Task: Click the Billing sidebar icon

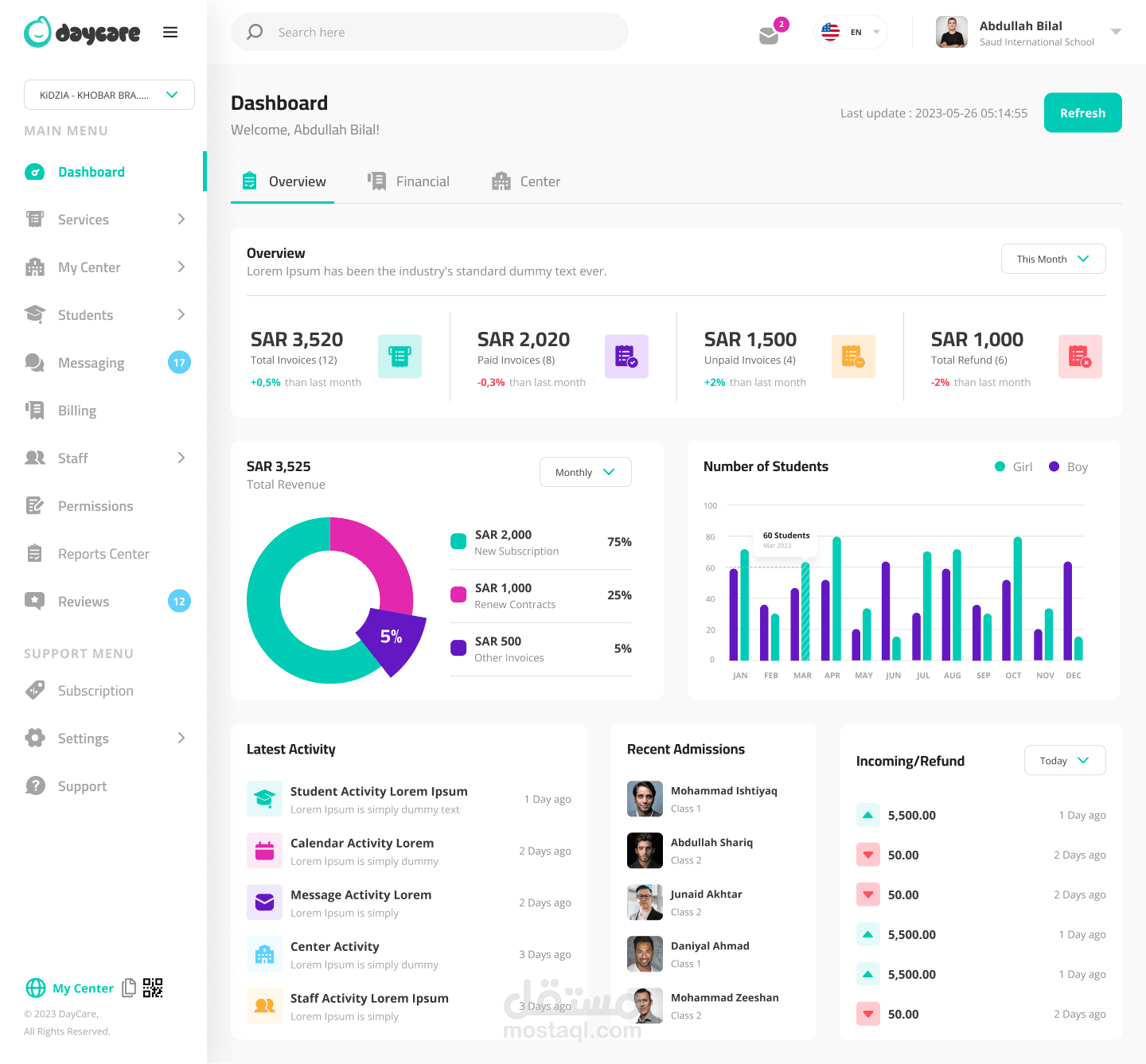Action: coord(35,411)
